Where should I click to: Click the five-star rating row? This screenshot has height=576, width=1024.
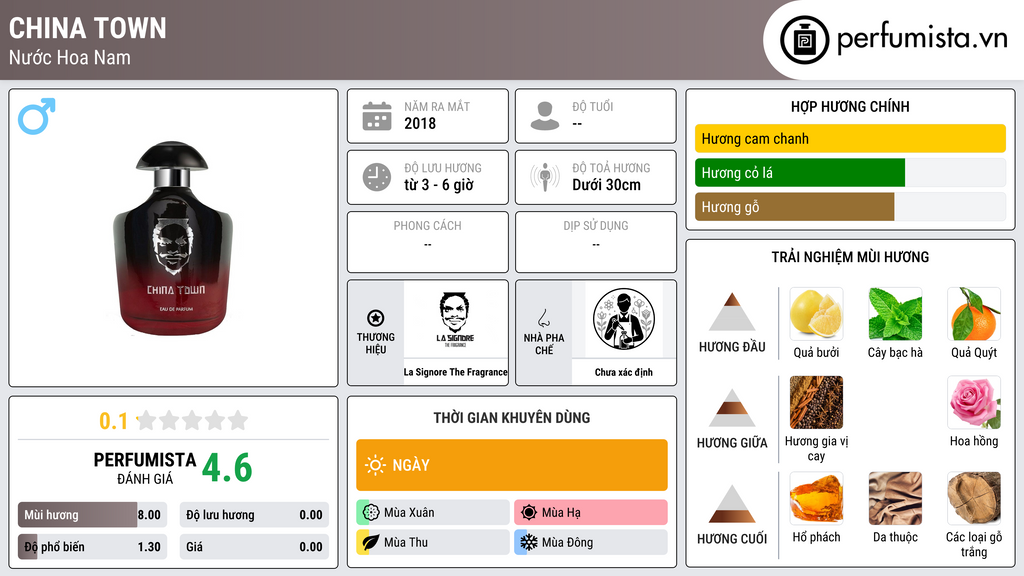192,420
